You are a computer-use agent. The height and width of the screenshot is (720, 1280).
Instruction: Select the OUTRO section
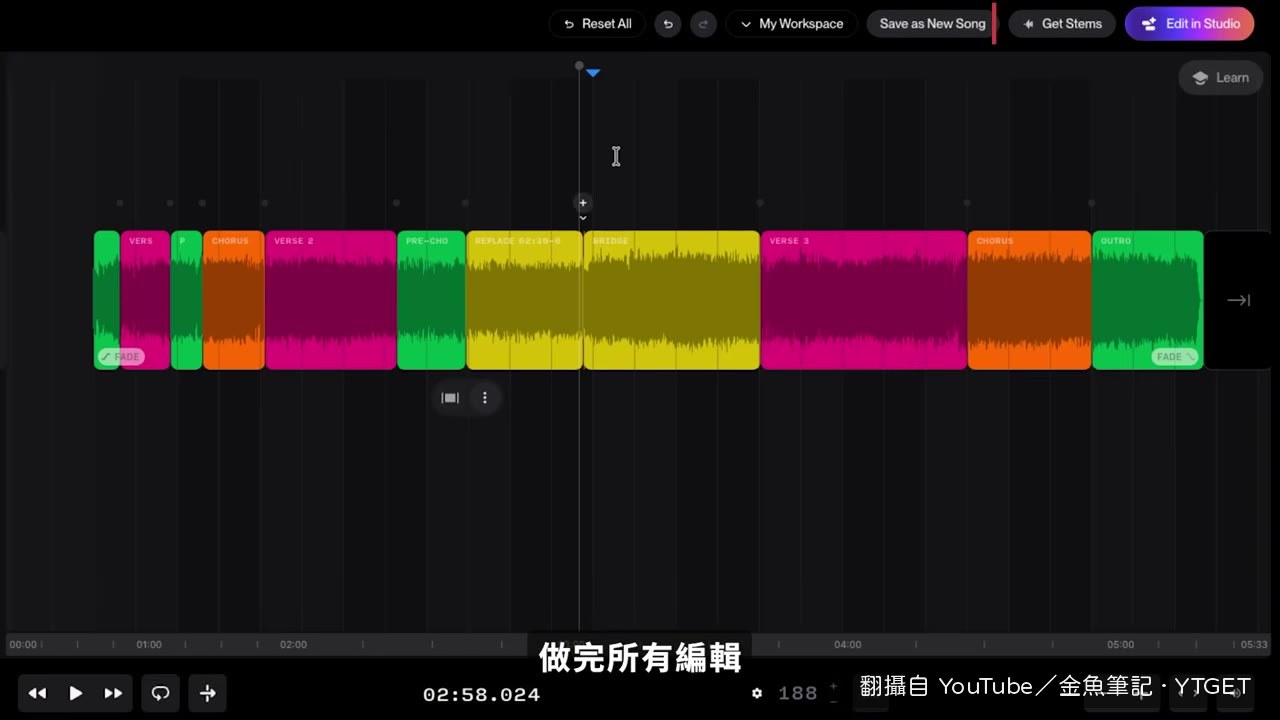pos(1148,300)
